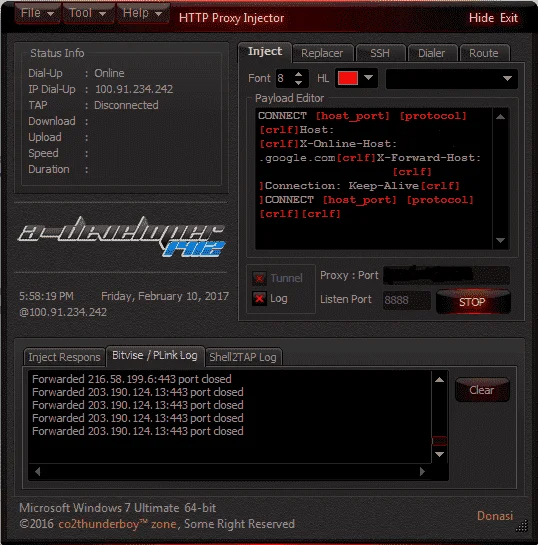Open the Tool menu
This screenshot has width=538, height=545.
click(x=88, y=13)
